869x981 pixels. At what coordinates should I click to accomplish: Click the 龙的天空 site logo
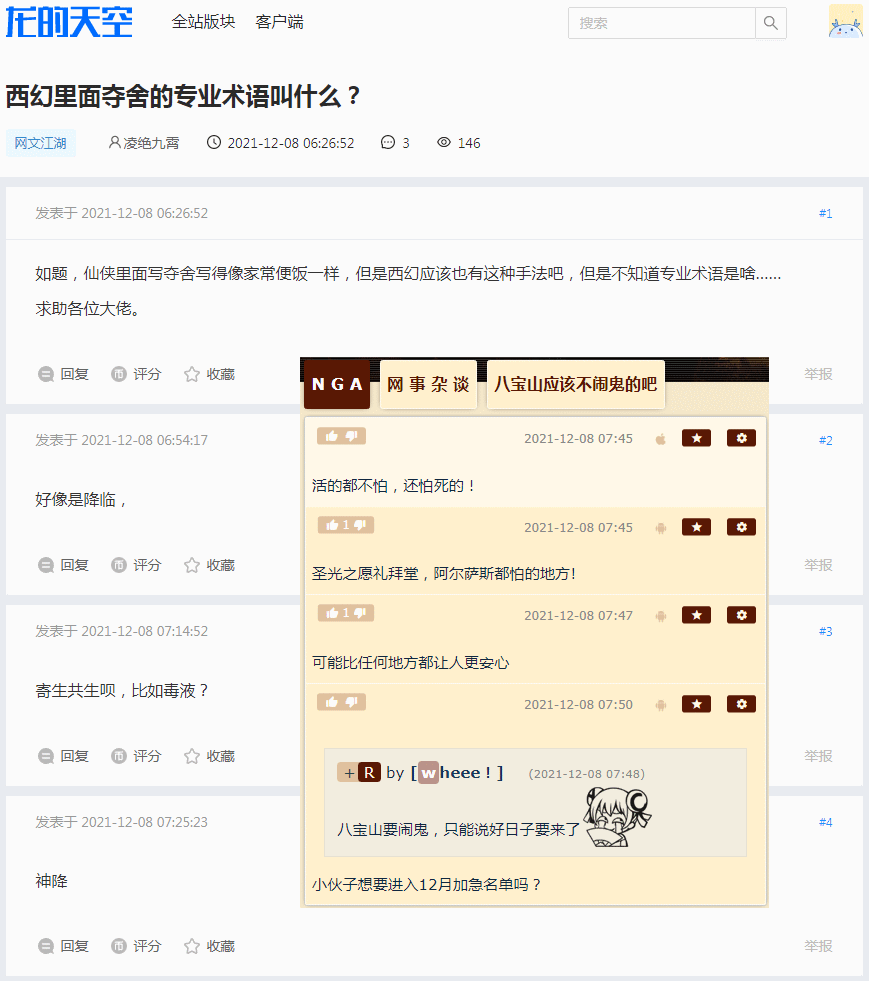66,22
